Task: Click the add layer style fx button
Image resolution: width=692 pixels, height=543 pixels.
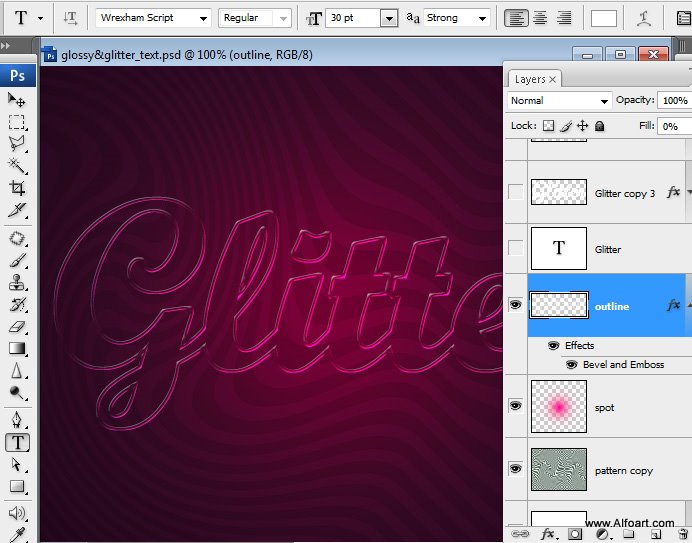Action: click(549, 534)
